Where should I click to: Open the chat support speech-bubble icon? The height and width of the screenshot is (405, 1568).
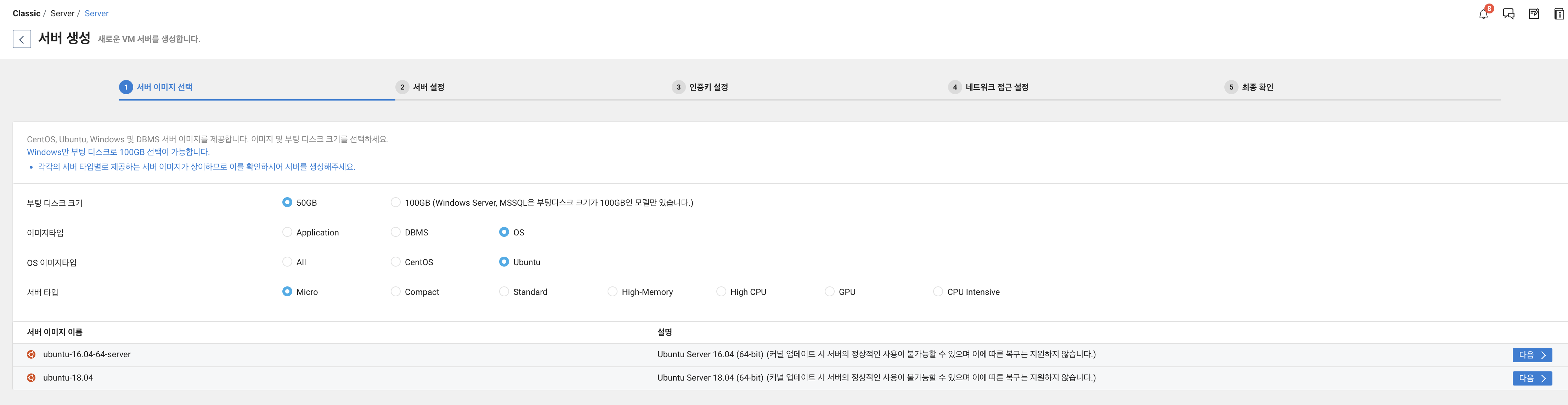pyautogui.click(x=1508, y=14)
